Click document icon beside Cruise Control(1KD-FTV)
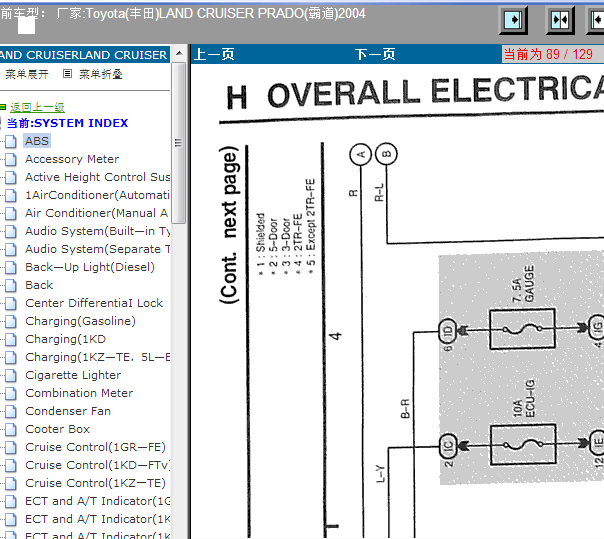Viewport: 604px width, 539px height. coord(11,465)
